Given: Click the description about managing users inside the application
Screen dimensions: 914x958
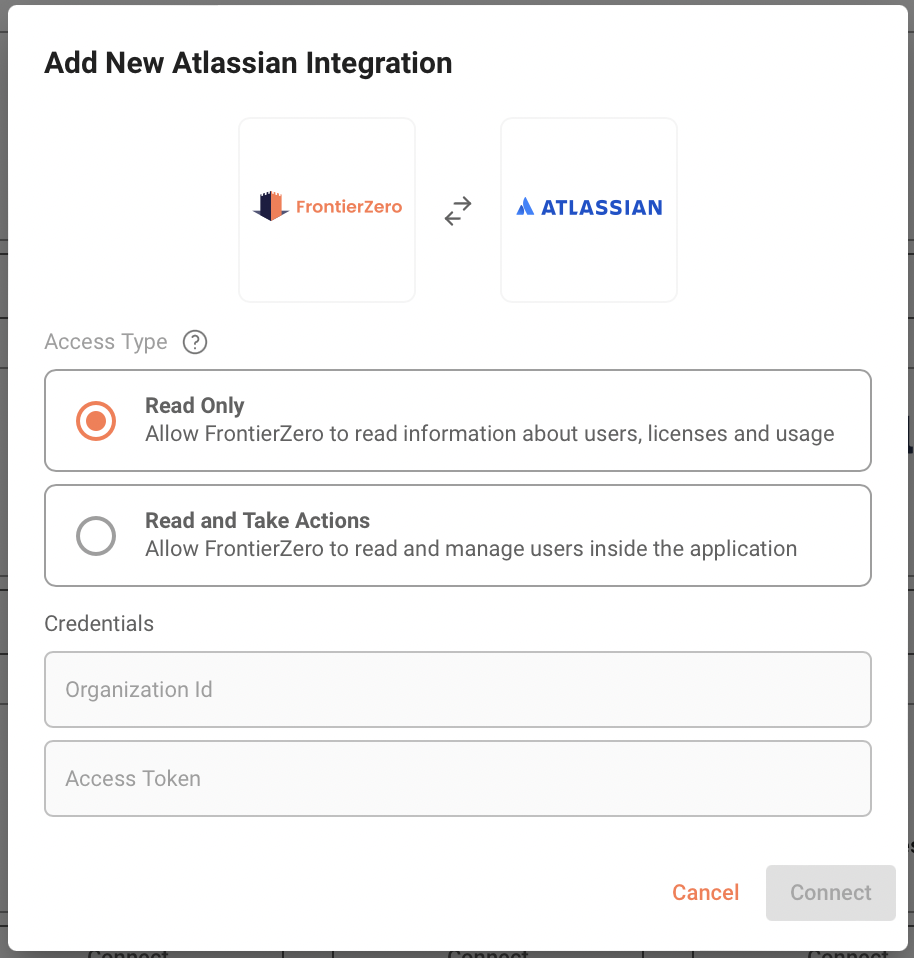Looking at the screenshot, I should 470,549.
